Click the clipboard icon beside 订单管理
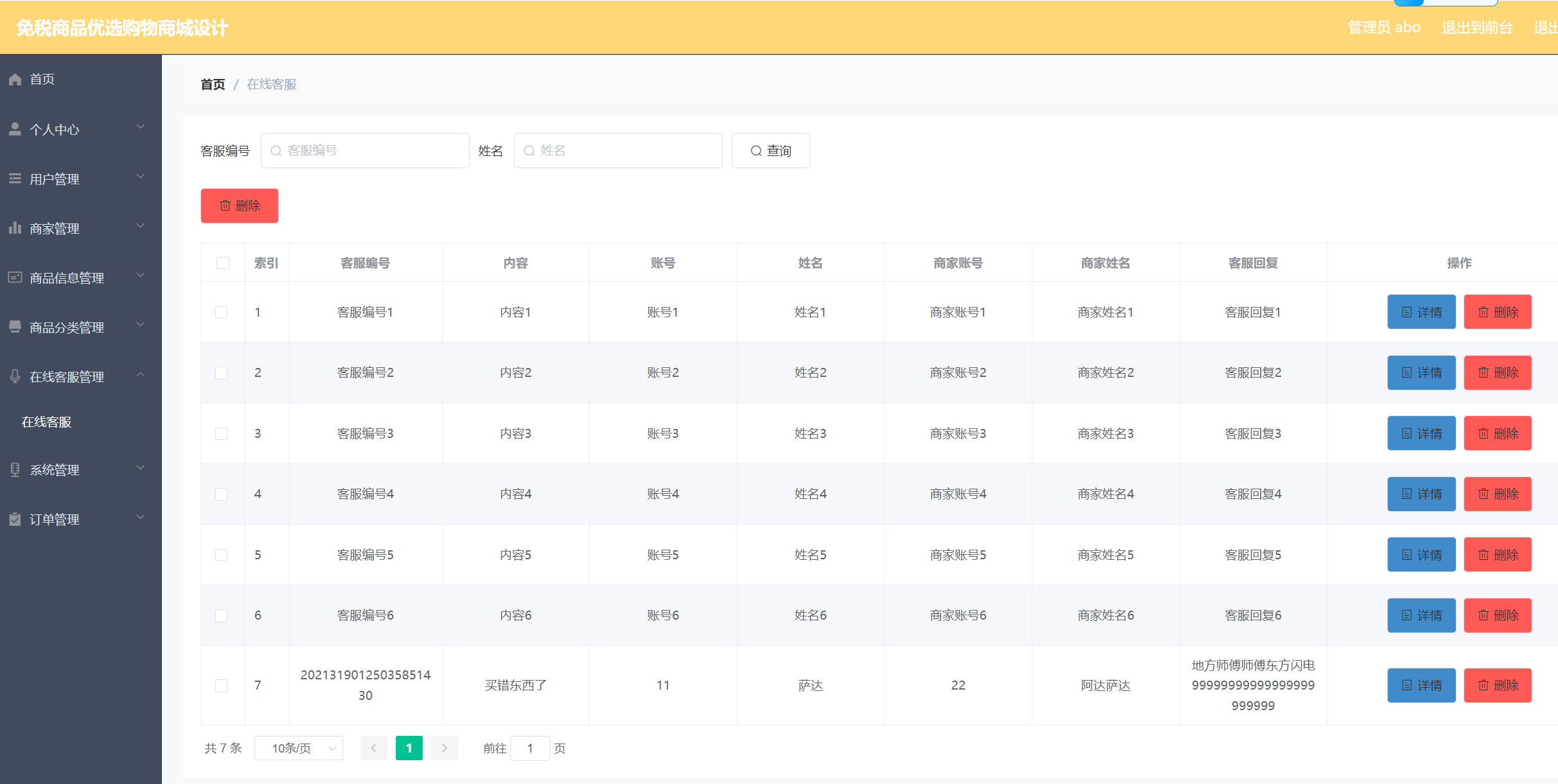Screen dimensions: 1558x784 [x=15, y=519]
